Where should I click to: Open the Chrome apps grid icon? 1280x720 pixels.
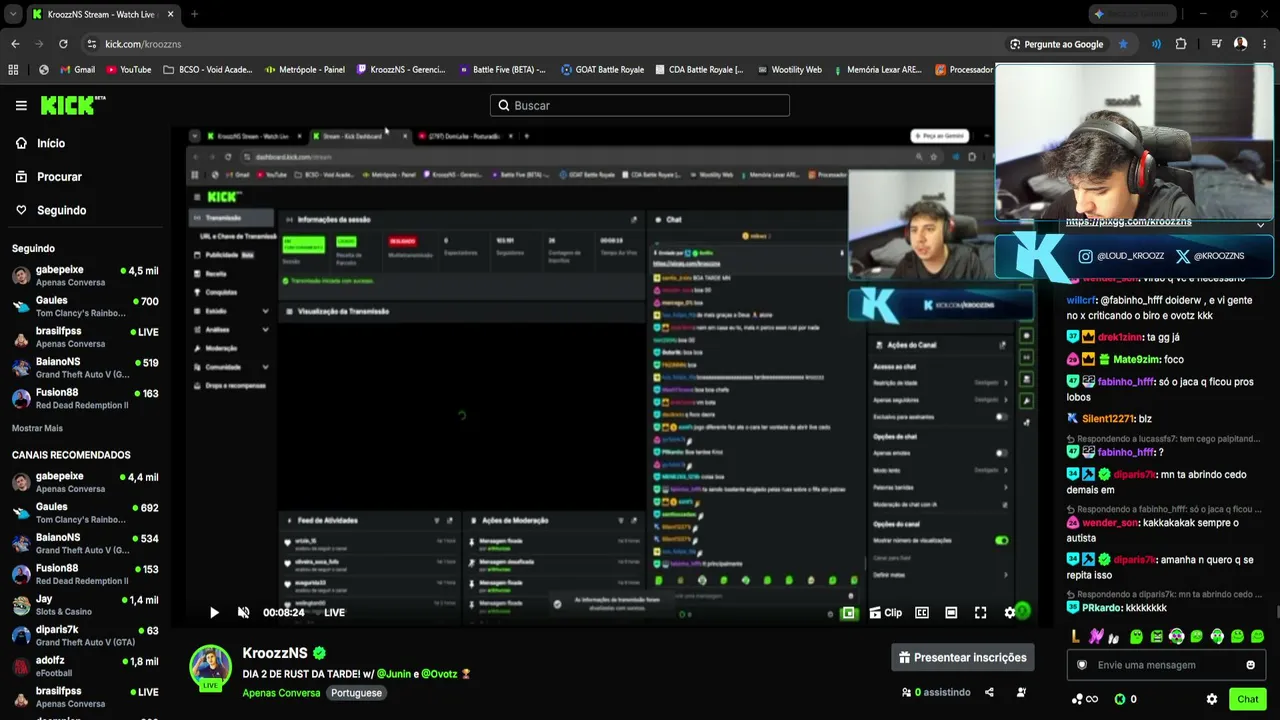[x=13, y=70]
